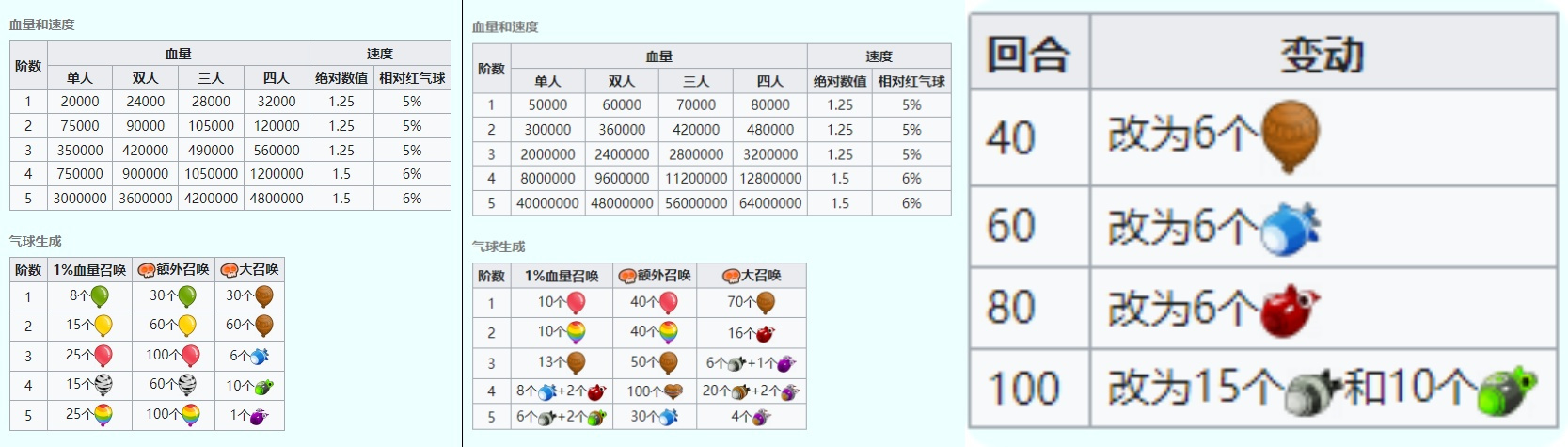Select the zebra bloon beside 60个
1568x447 pixels.
[x=187, y=385]
